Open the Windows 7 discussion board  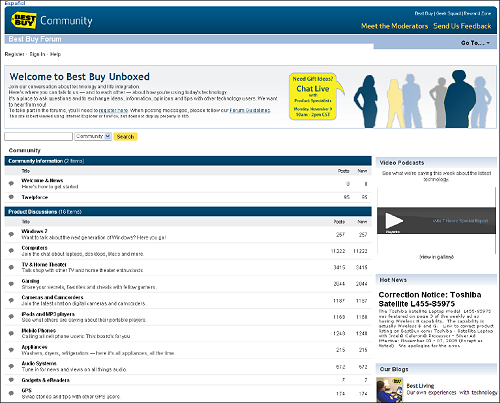coord(34,231)
